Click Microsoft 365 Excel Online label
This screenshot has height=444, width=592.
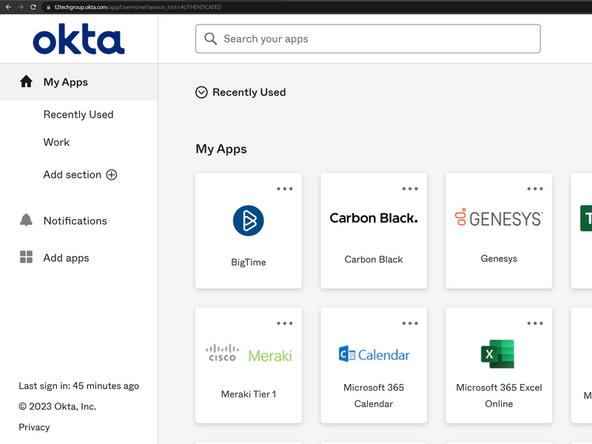[x=499, y=396]
